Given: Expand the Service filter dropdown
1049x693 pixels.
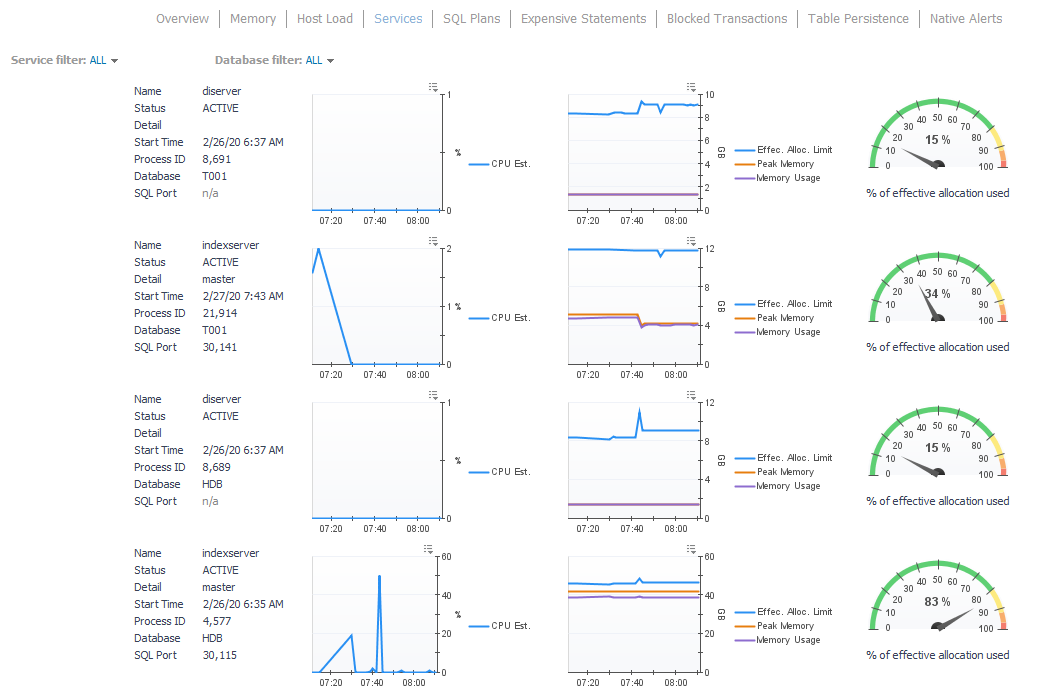Looking at the screenshot, I should [x=65, y=61].
